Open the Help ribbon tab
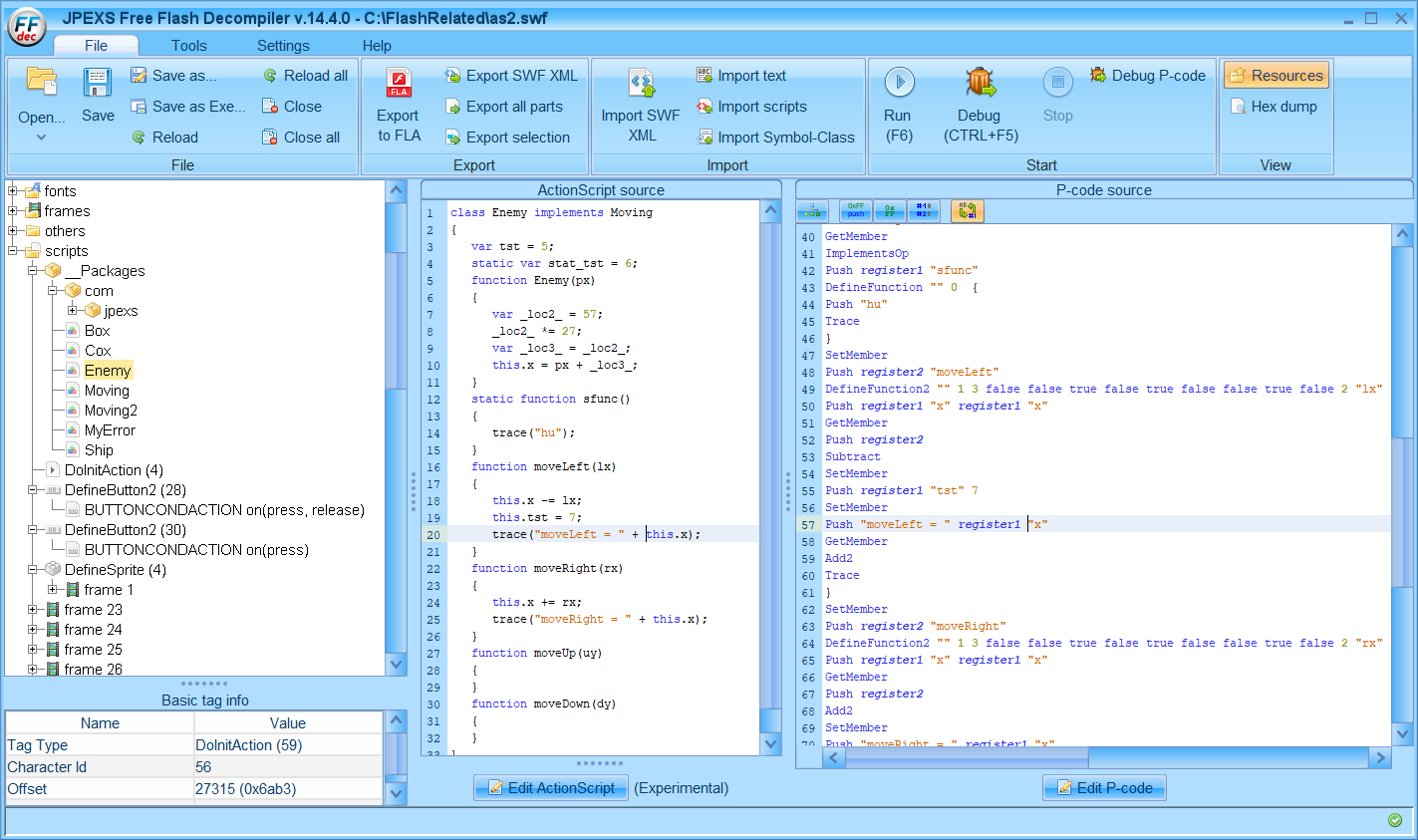This screenshot has height=840, width=1418. pos(377,46)
